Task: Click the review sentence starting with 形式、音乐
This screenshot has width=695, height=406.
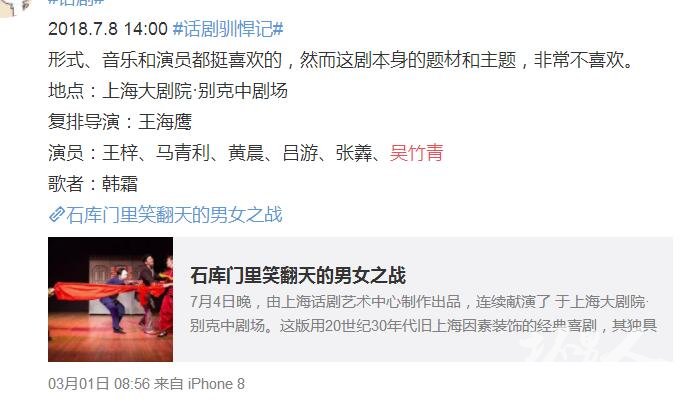Action: [x=341, y=60]
